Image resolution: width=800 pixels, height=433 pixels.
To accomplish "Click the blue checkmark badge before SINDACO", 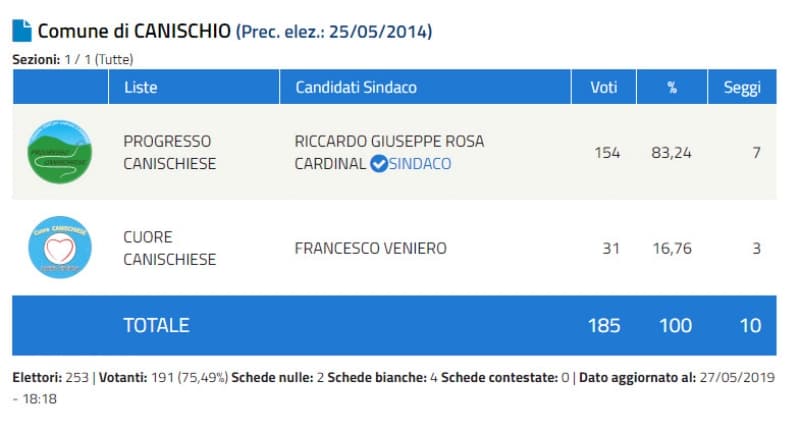I will tap(379, 164).
